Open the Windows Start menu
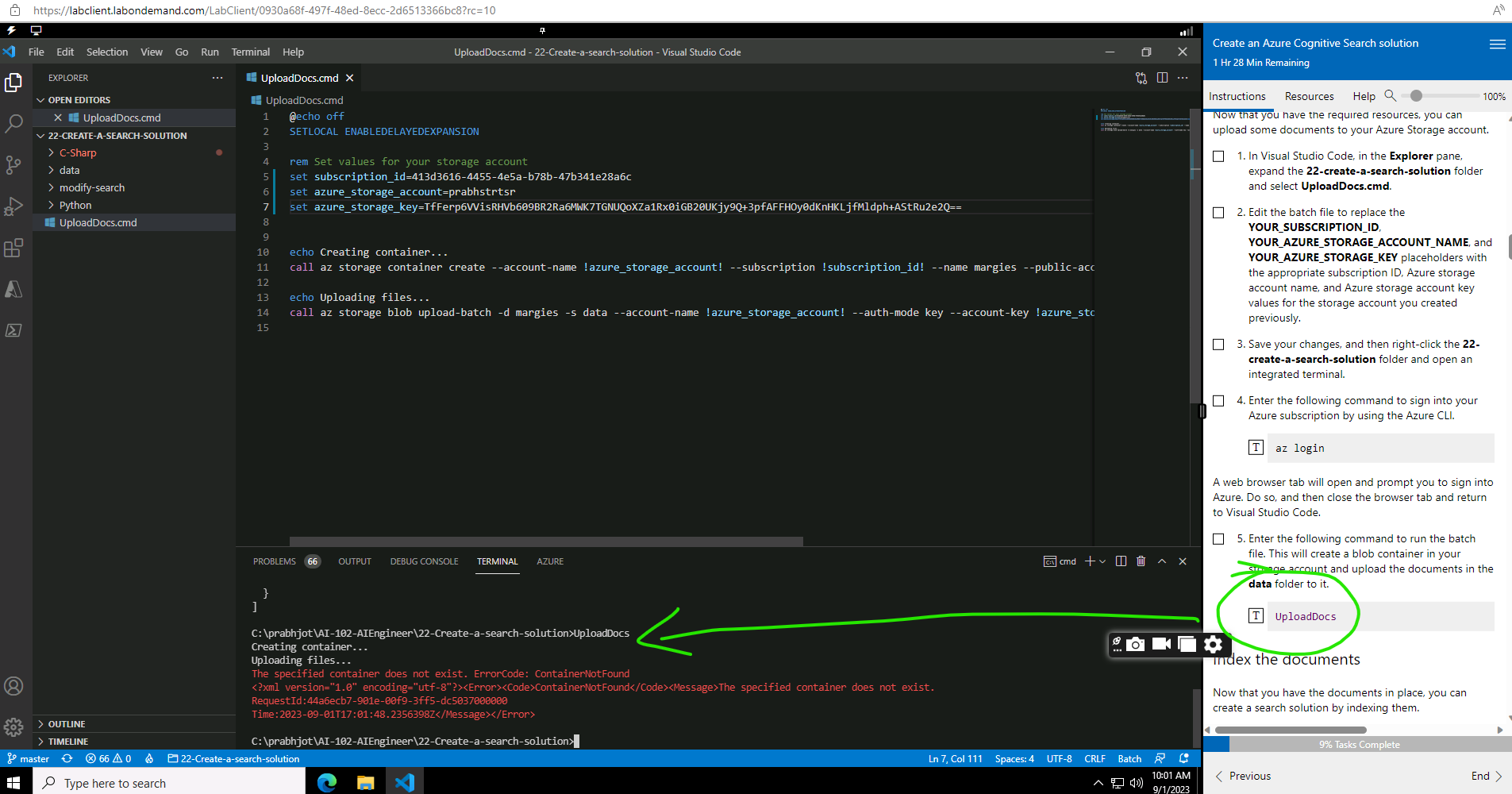This screenshot has width=1512, height=794. [x=13, y=783]
